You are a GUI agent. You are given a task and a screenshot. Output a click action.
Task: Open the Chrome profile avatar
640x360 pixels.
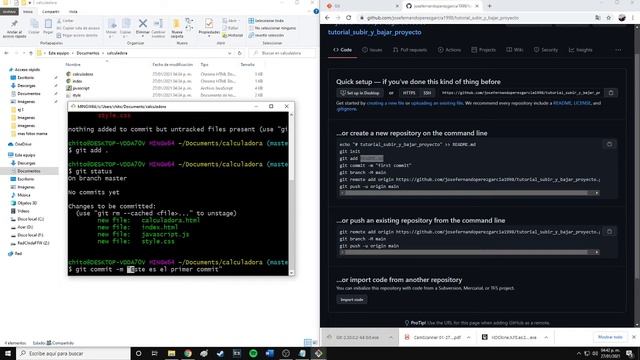(622, 18)
